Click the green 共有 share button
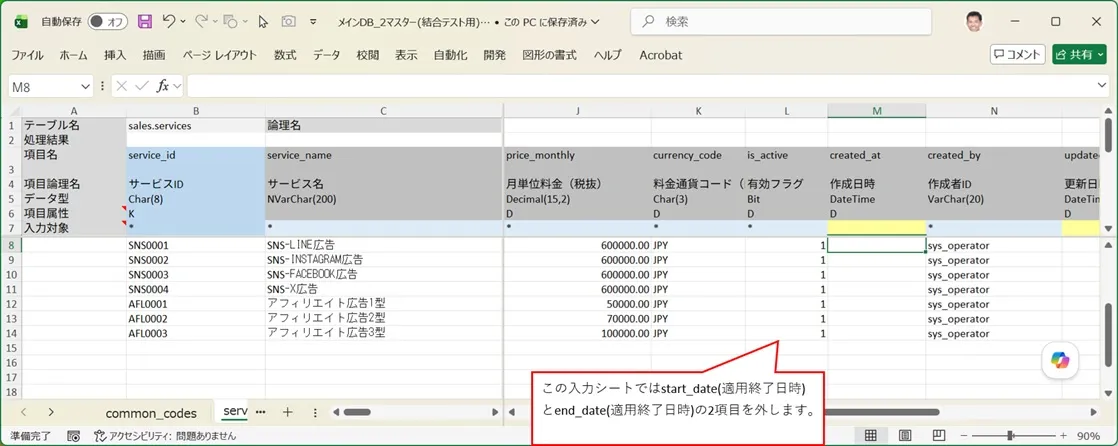Viewport: 1118px width, 446px height. point(1079,54)
